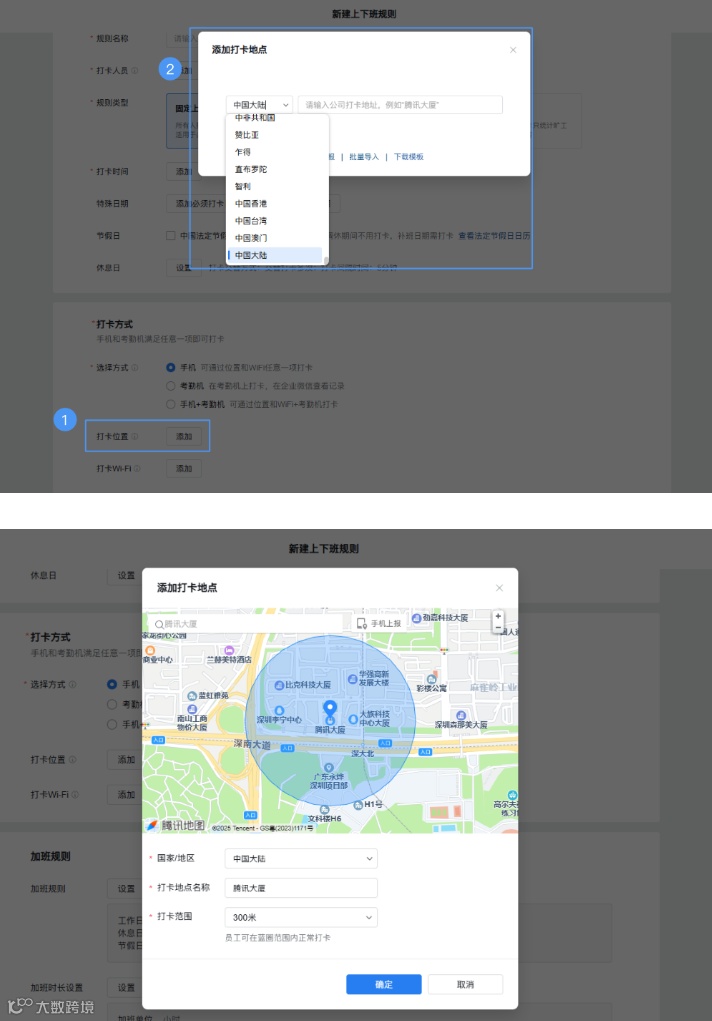This screenshot has height=1021, width=712.
Task: Select the 兰赫美特酒店 hotel marker
Action: [229, 650]
